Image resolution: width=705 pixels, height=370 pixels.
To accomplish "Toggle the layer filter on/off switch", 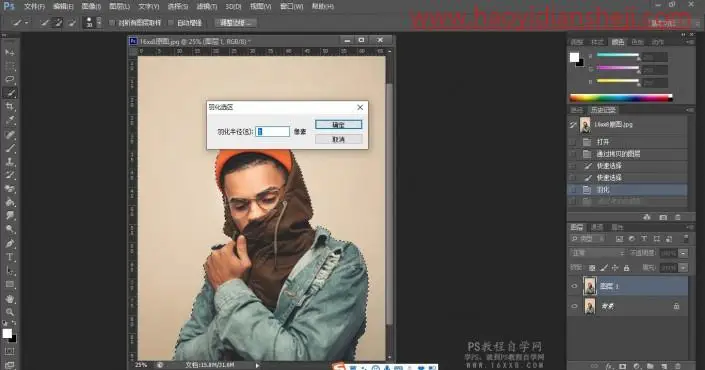I will point(686,238).
